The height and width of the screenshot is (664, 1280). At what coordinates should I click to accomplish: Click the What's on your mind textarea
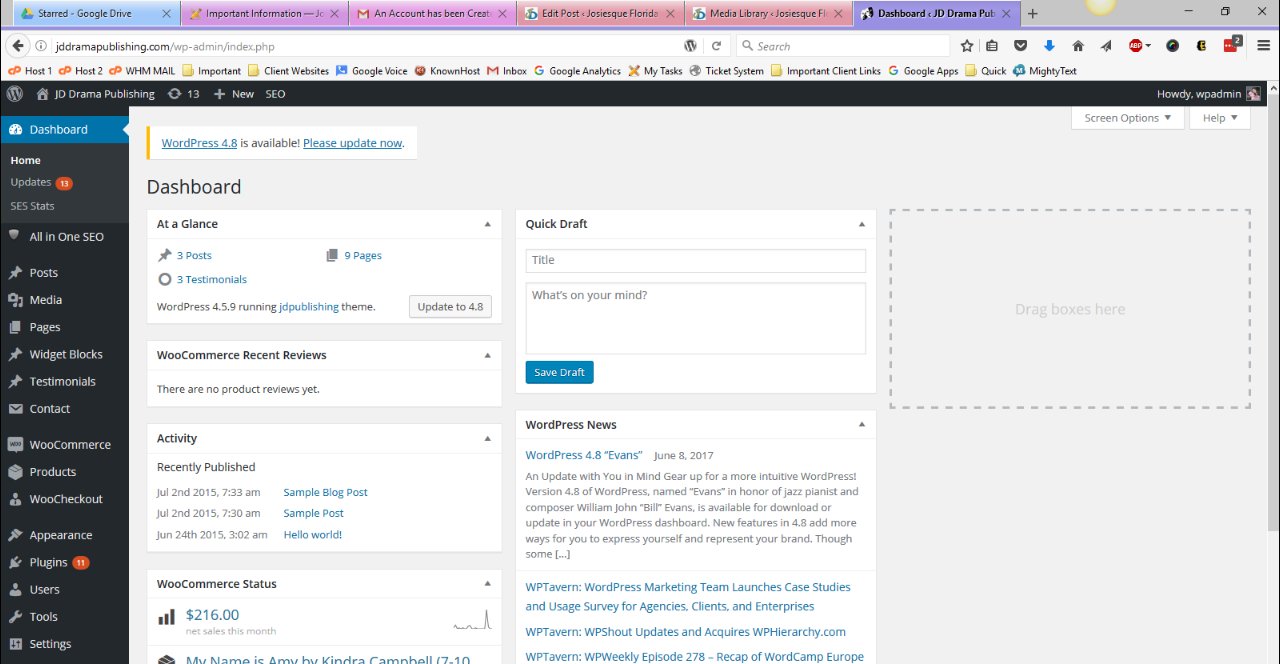(x=696, y=318)
